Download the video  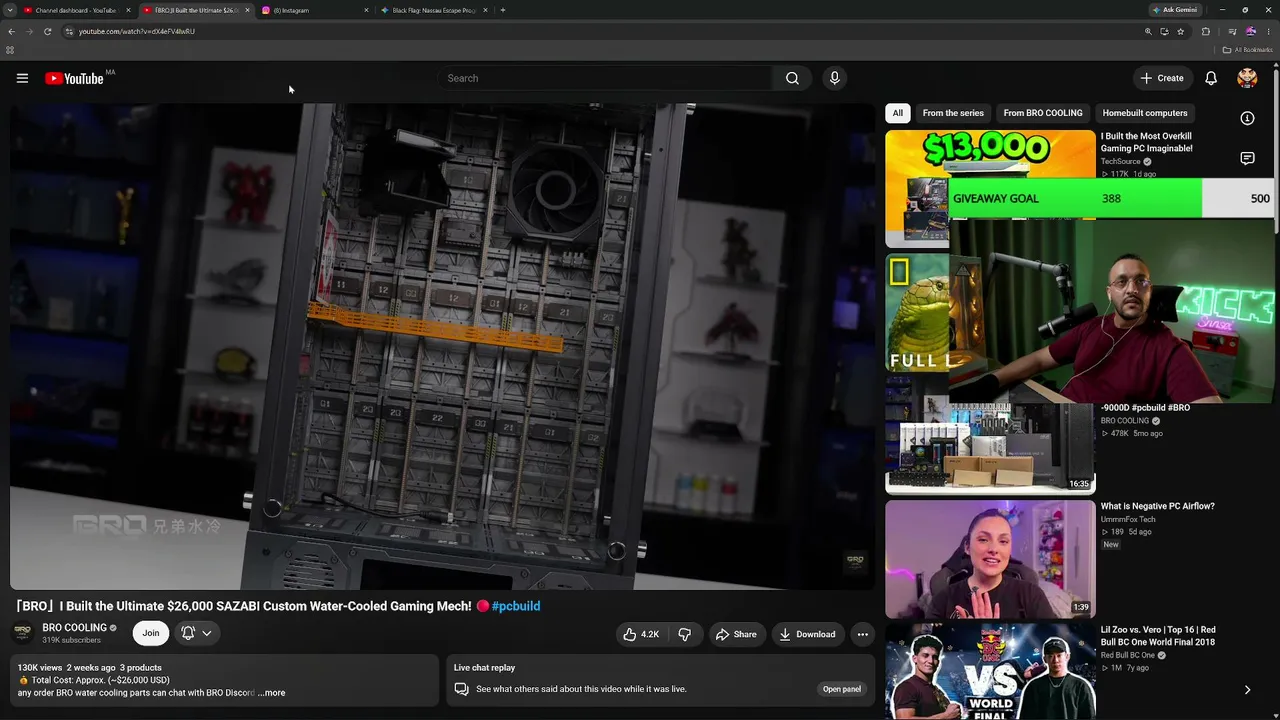click(x=807, y=634)
